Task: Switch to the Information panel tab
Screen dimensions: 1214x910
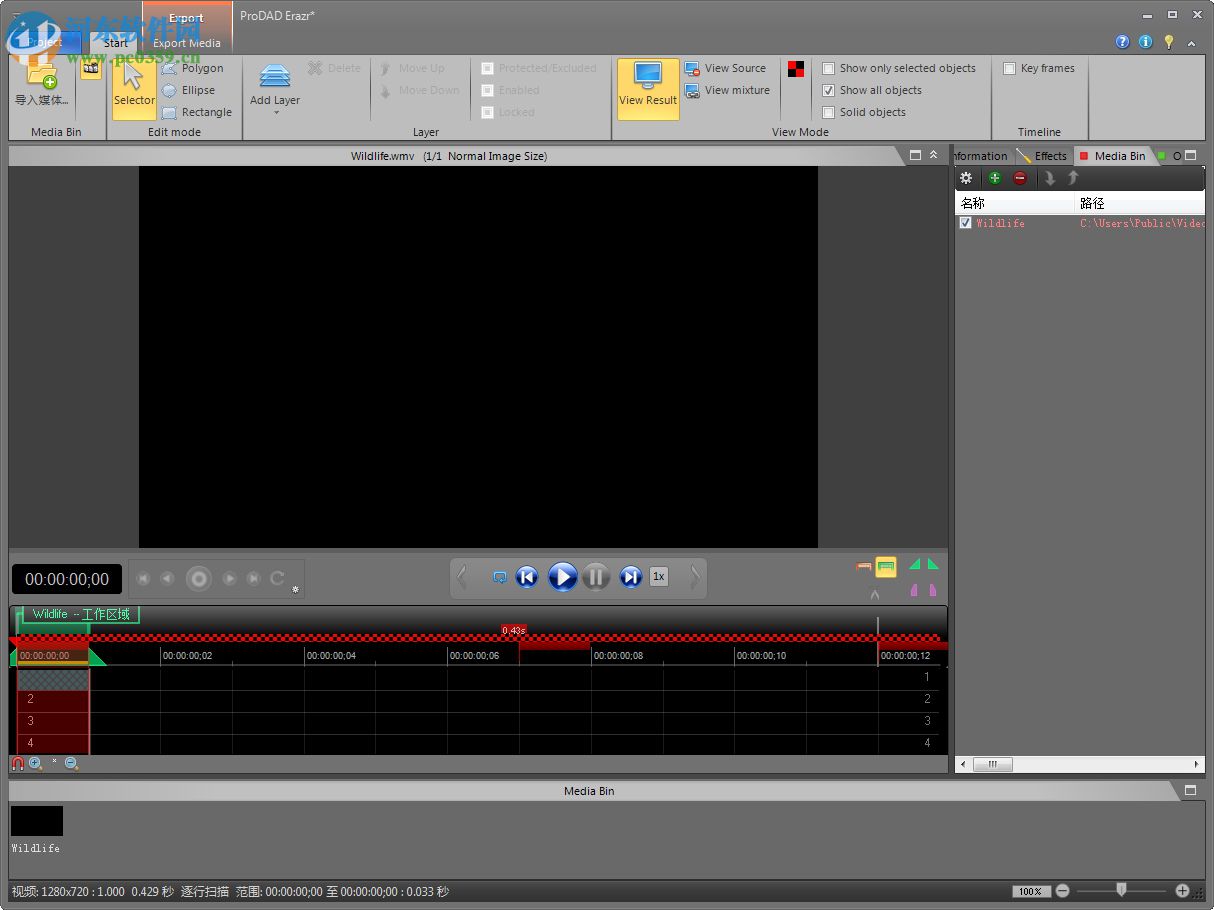Action: coord(981,156)
